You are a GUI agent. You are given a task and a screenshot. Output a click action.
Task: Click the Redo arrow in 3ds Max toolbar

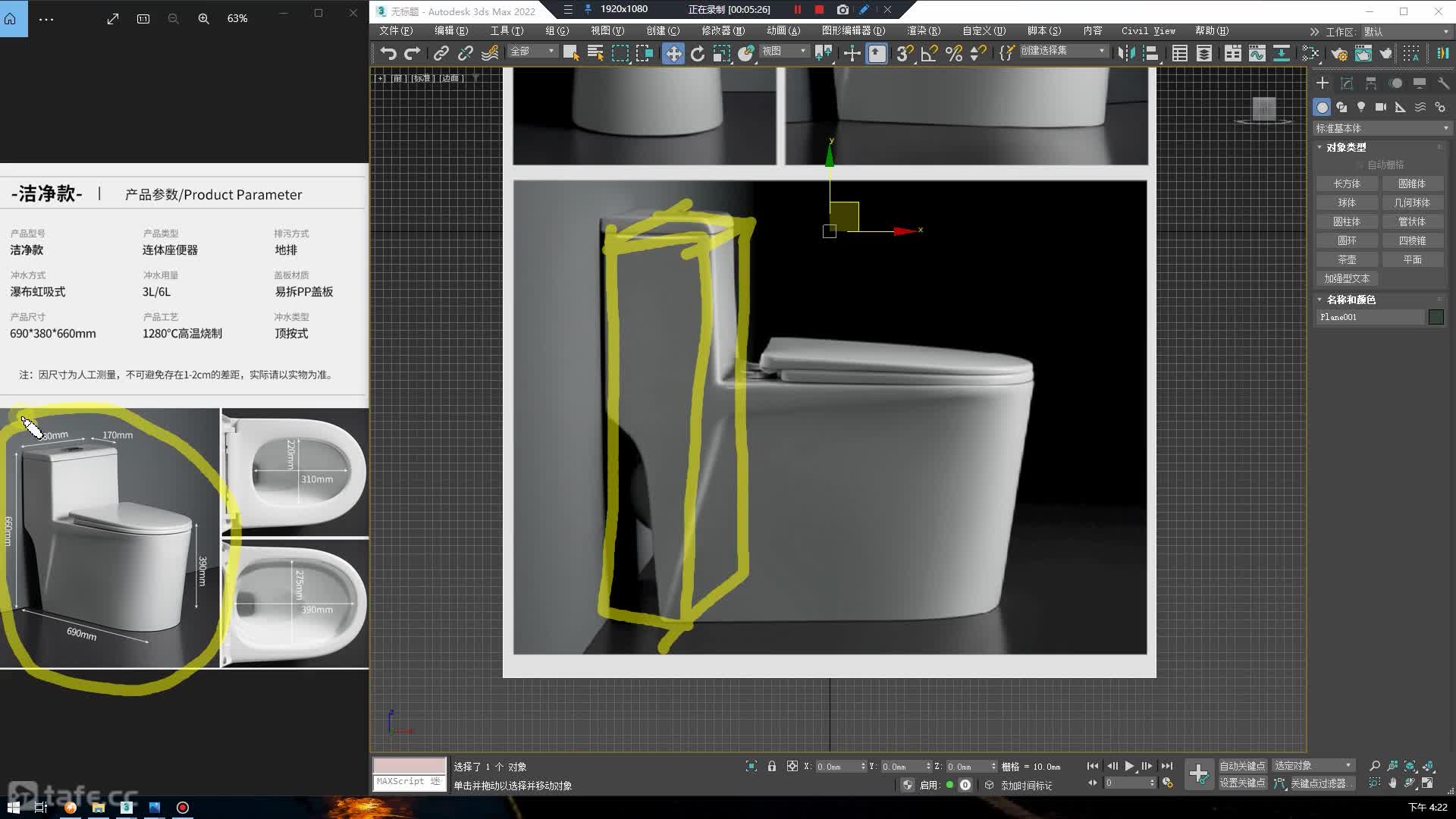[413, 53]
